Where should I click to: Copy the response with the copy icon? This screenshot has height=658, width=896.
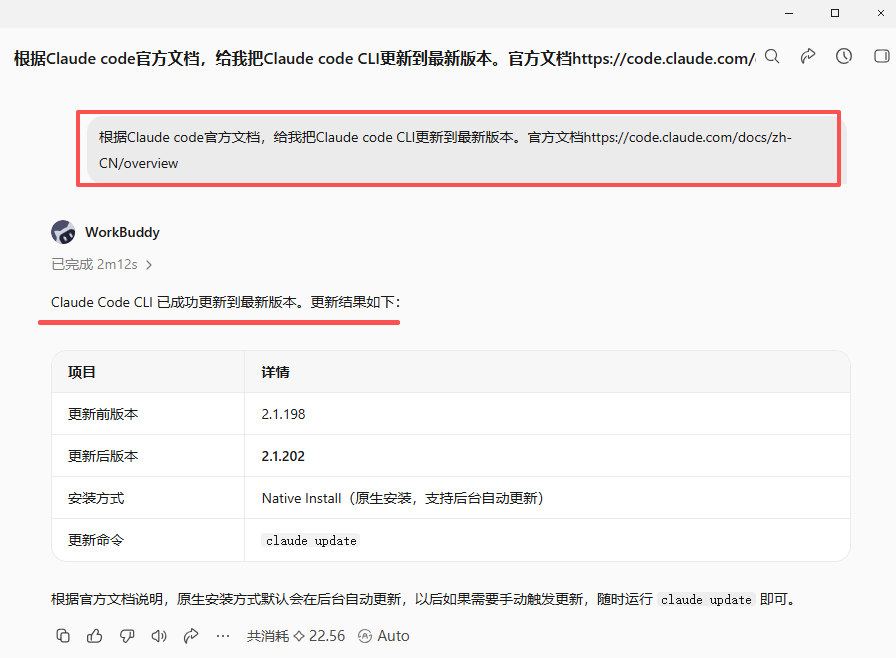click(x=63, y=636)
